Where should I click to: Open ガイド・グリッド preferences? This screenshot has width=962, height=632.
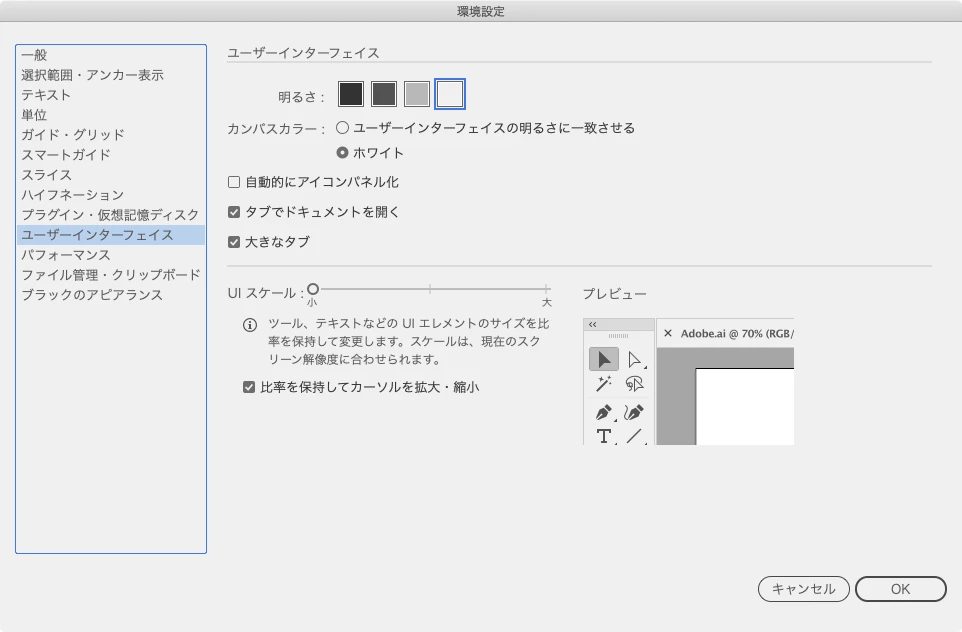pyautogui.click(x=110, y=134)
